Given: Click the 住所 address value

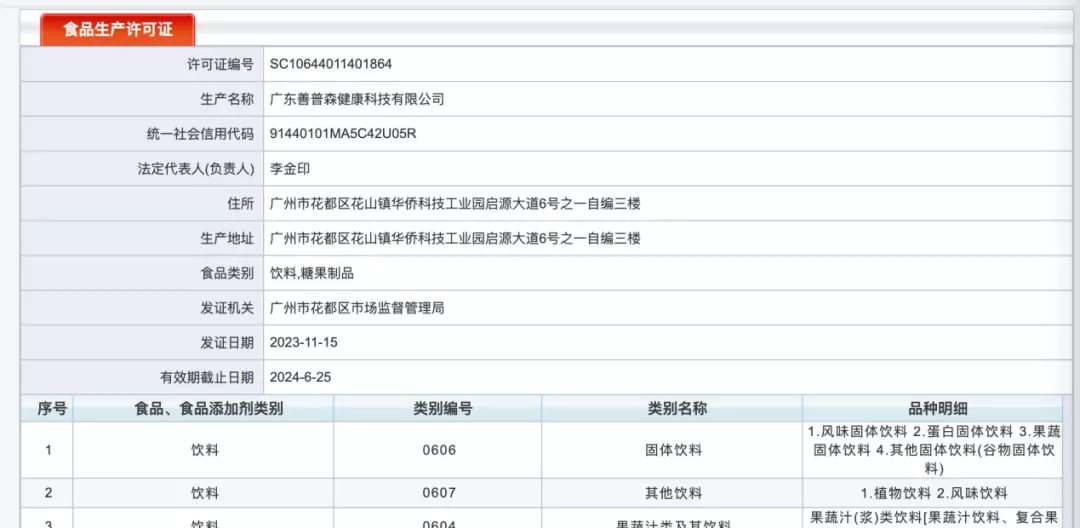Looking at the screenshot, I should 455,204.
